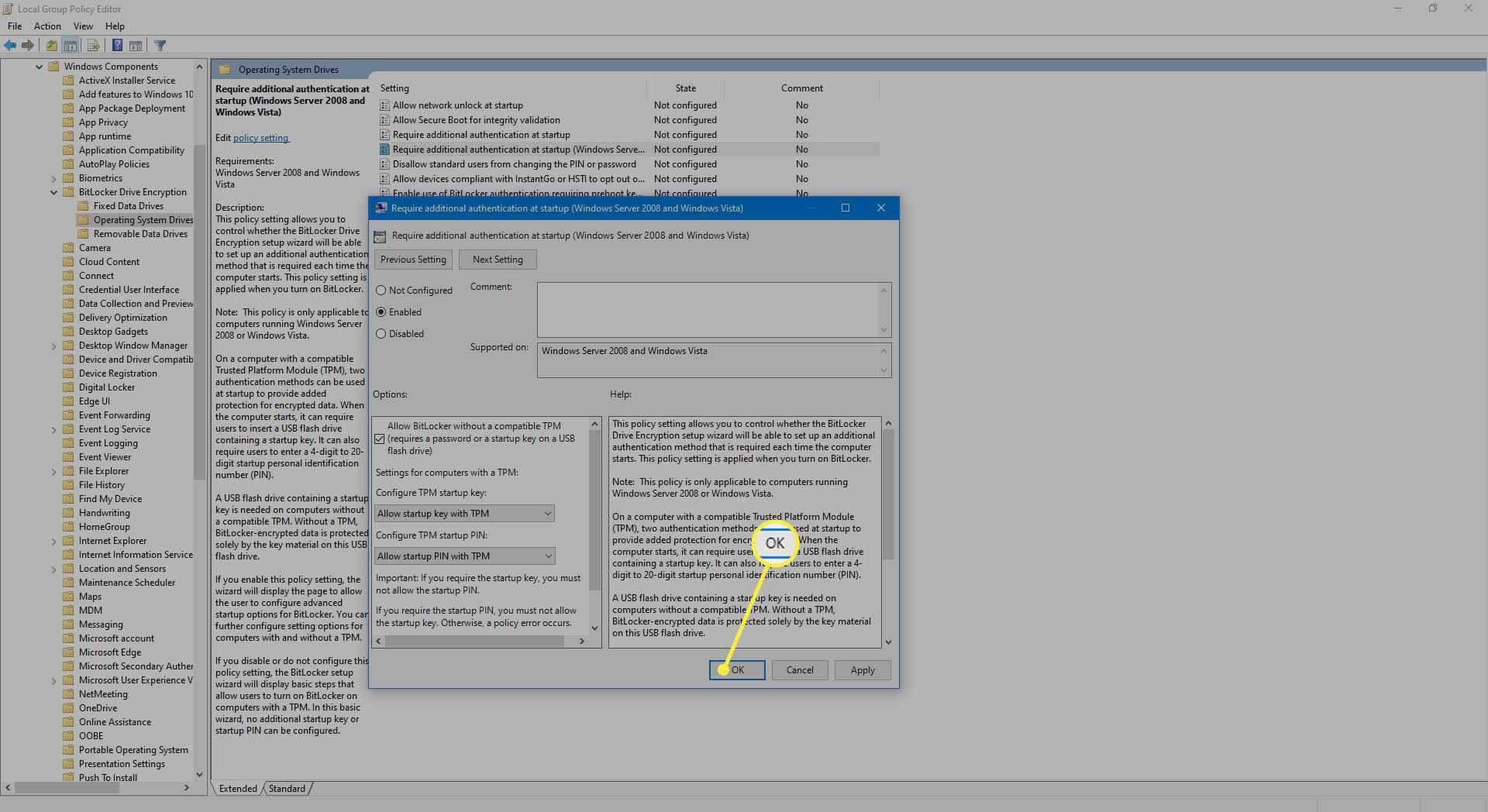Click the Filter funnel toolbar icon
Viewport: 1488px width, 812px height.
[160, 46]
